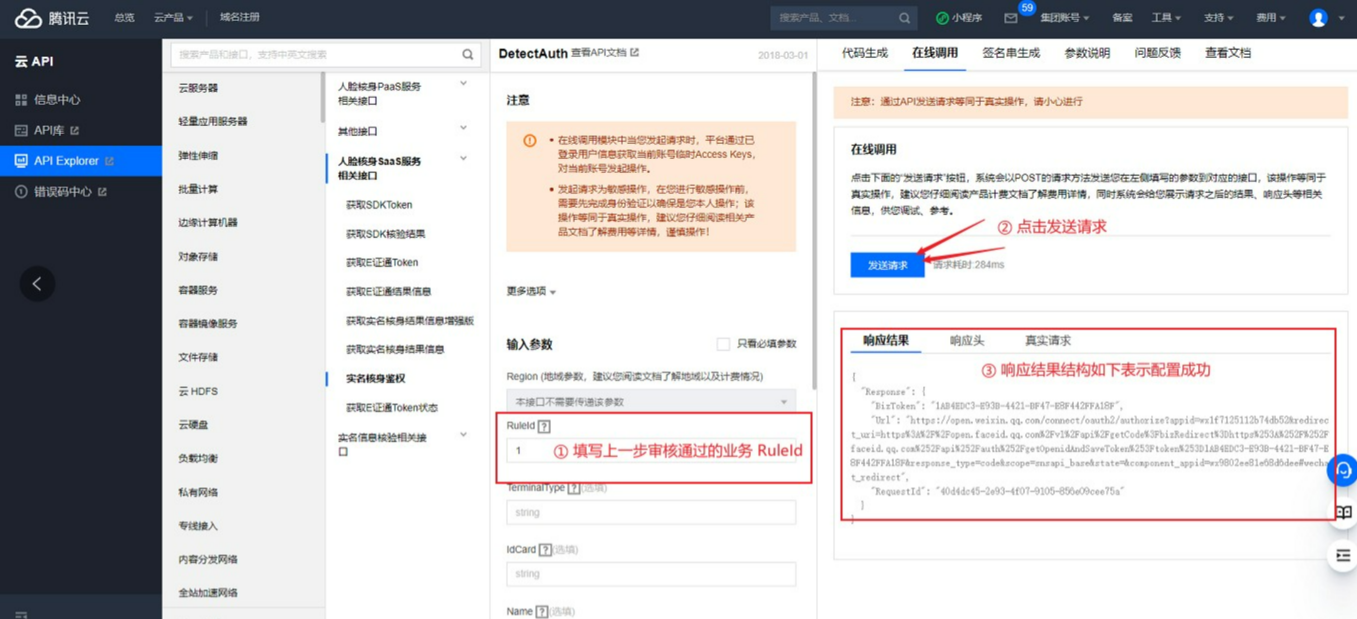Select the 获取E证通Token API
Screen dimensions: 1357x619
click(382, 263)
